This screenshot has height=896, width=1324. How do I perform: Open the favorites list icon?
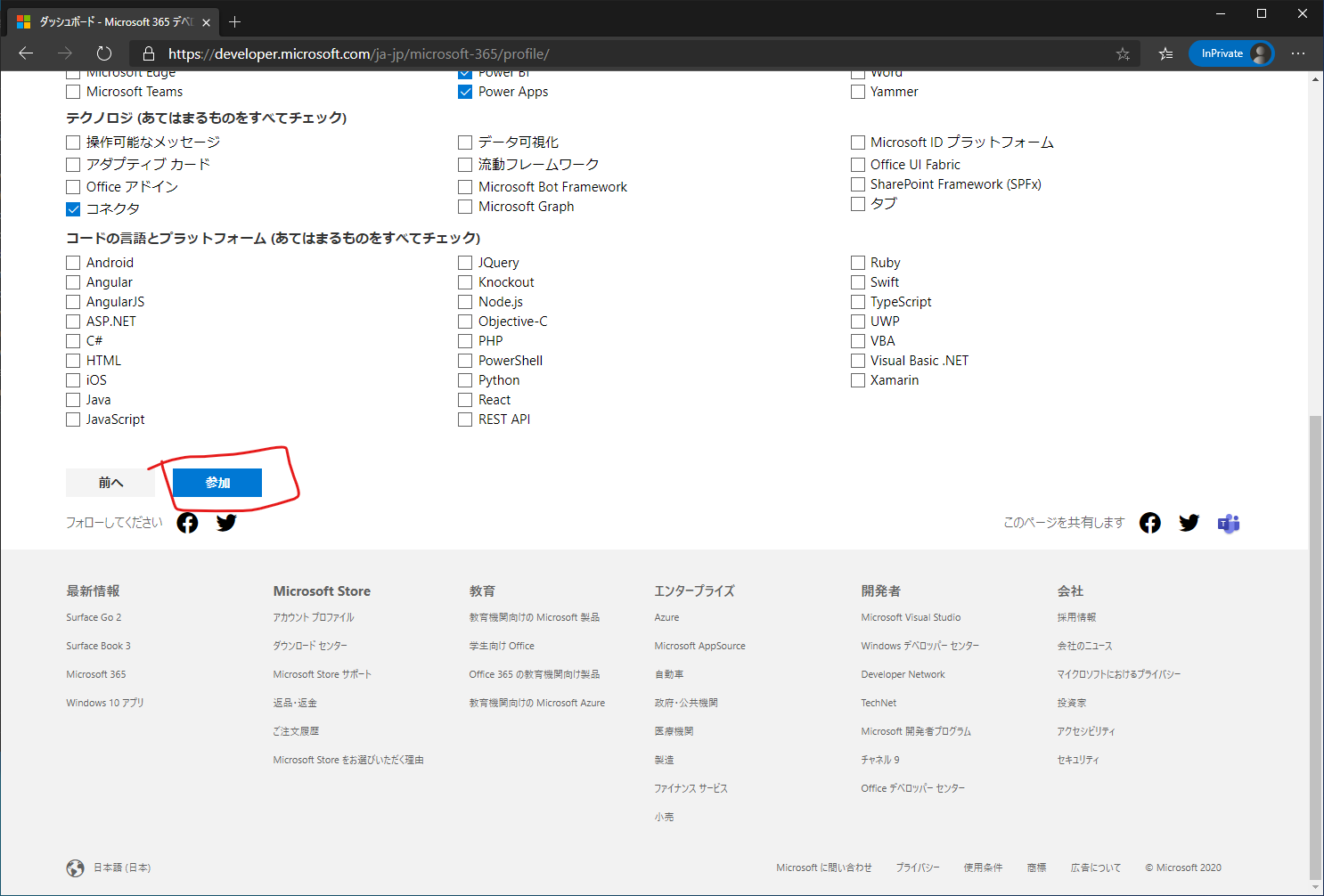pos(1165,54)
